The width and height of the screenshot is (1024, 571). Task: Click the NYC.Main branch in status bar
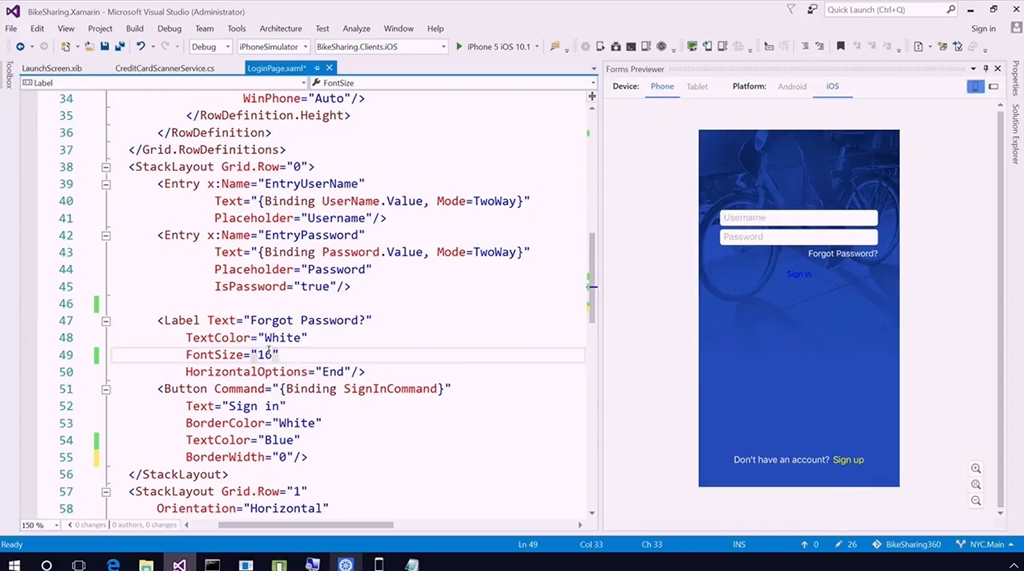989,545
